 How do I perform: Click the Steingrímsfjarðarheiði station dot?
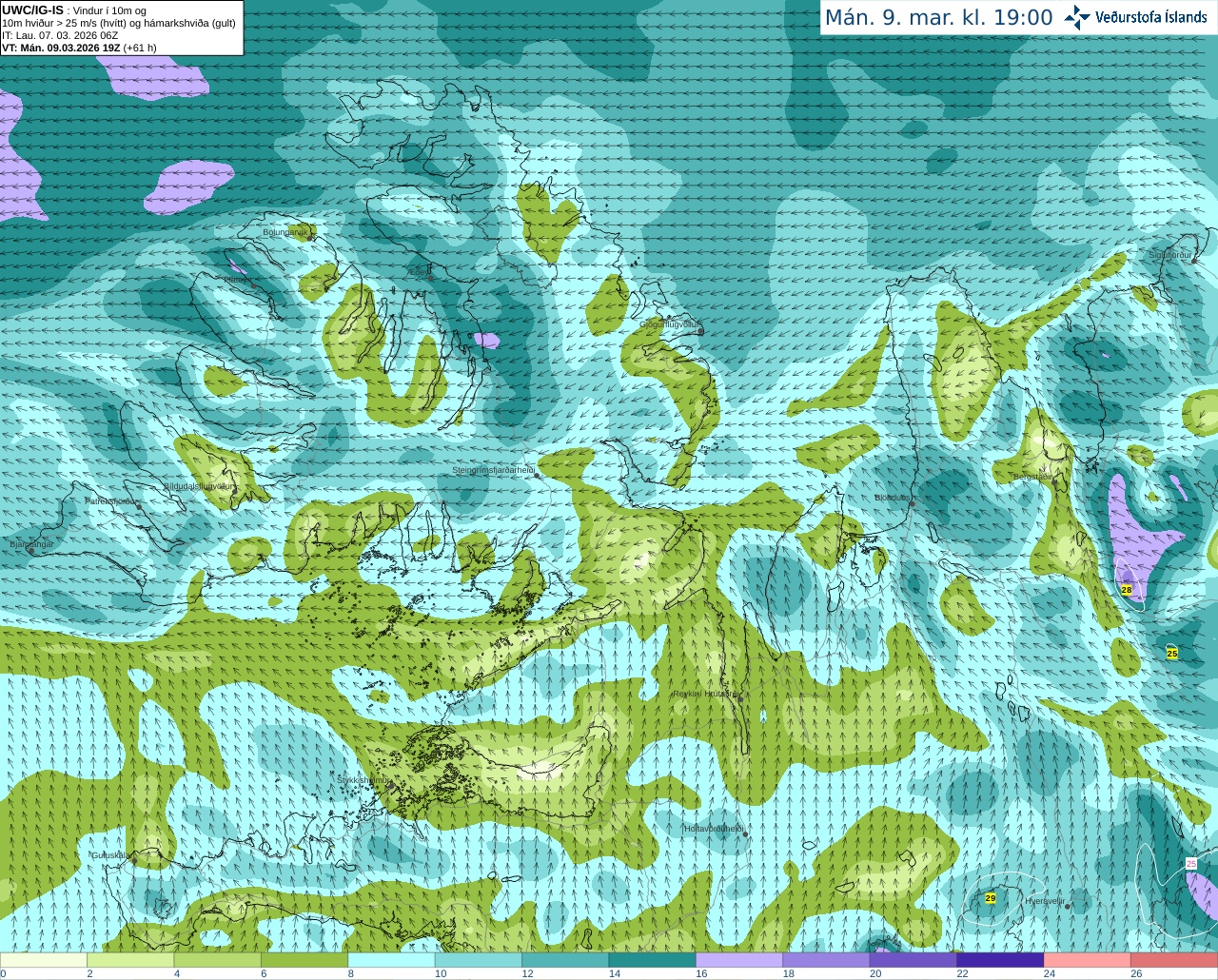[538, 474]
